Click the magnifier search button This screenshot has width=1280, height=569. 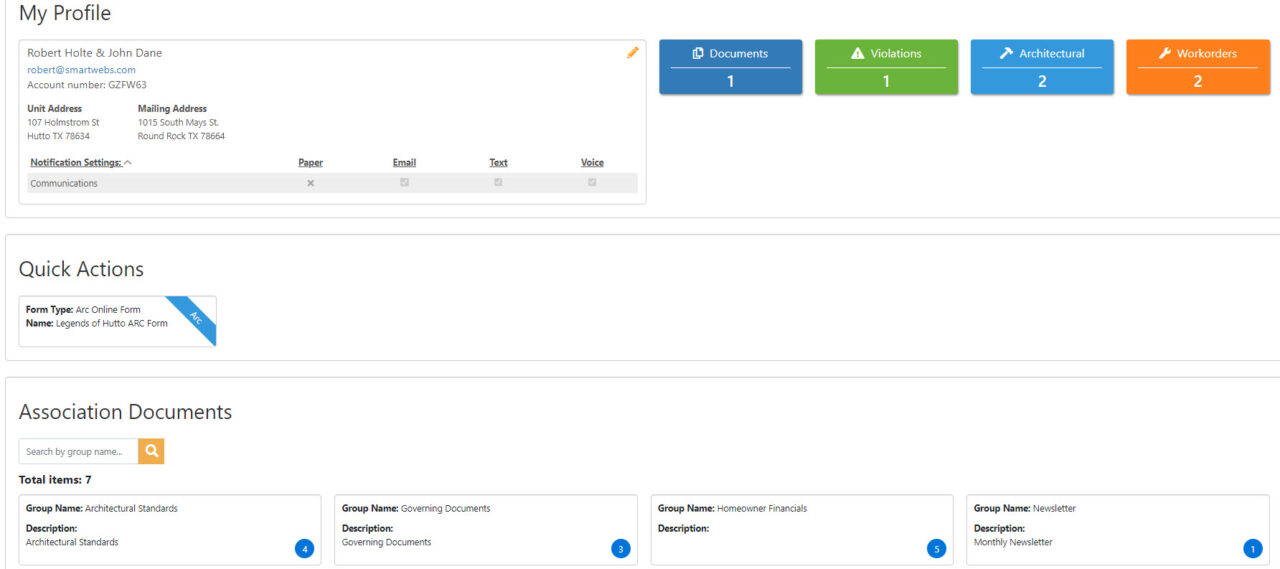151,451
